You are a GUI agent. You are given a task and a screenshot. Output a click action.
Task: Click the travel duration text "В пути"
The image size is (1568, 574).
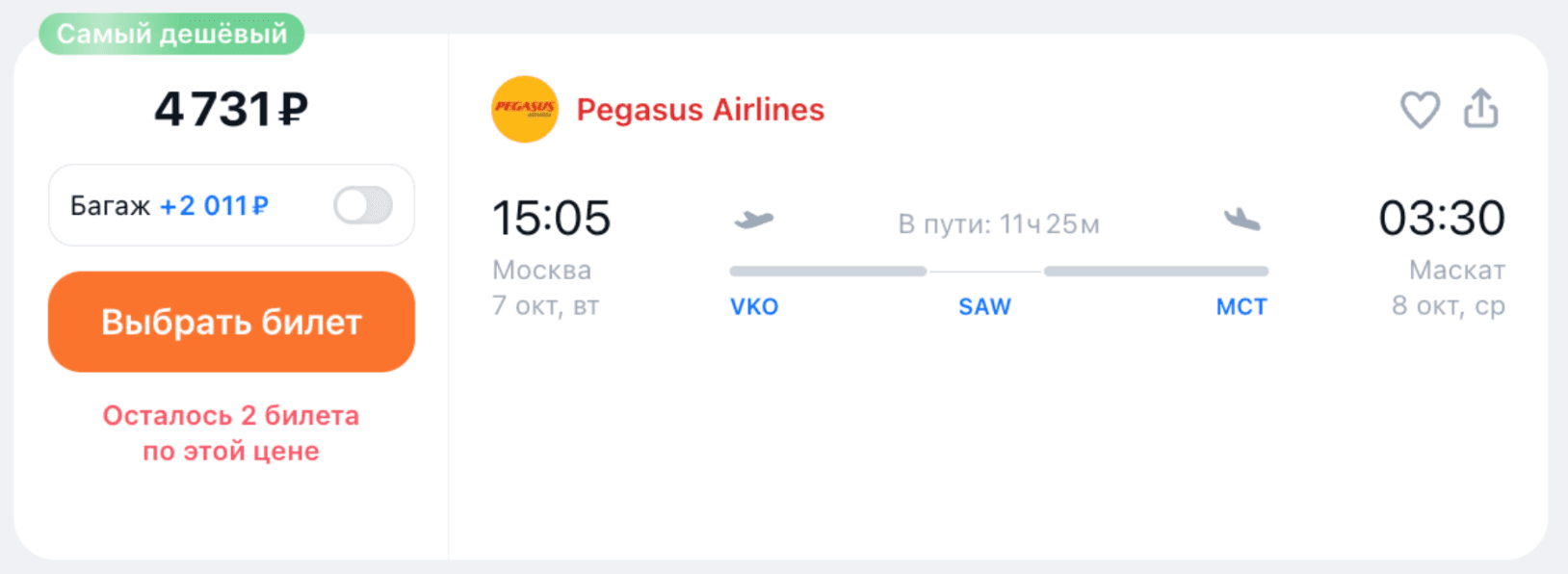(x=999, y=224)
